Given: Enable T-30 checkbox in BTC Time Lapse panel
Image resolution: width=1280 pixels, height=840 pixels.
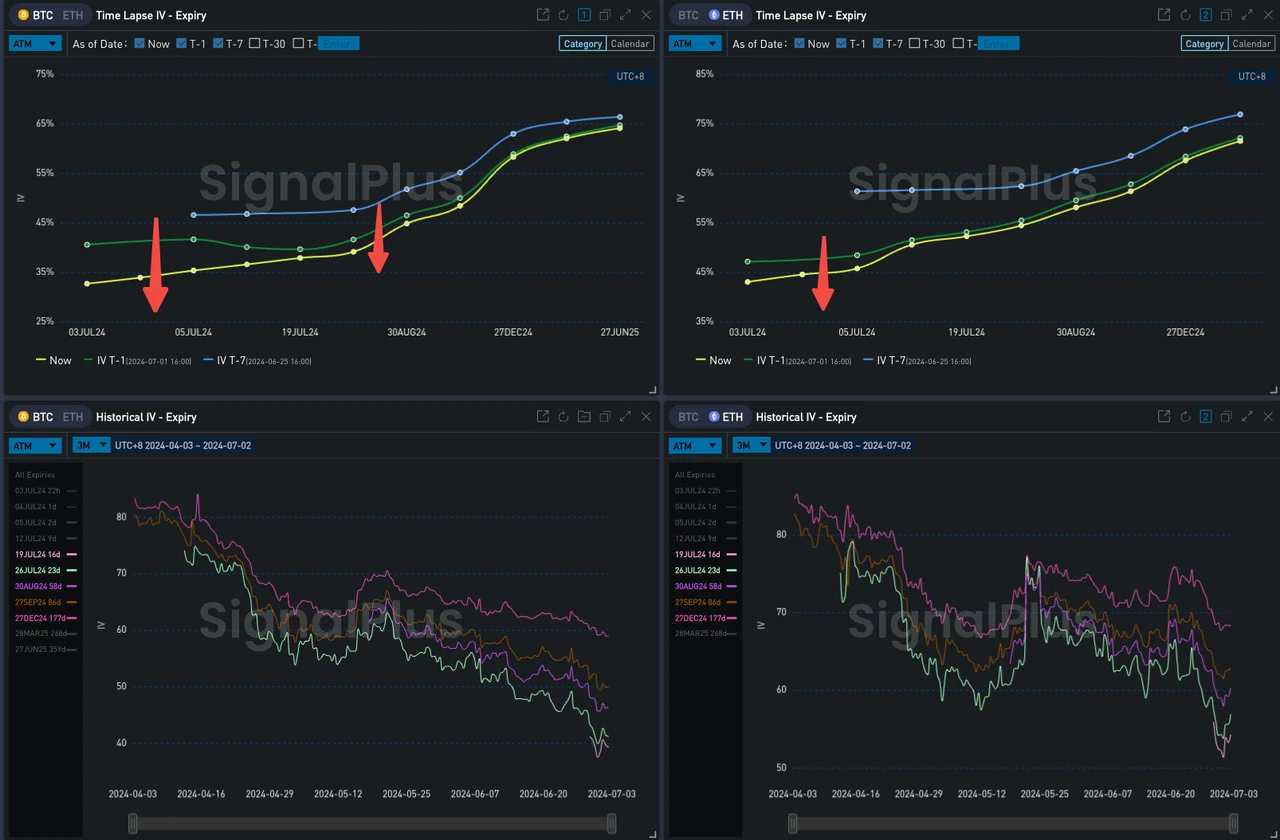Looking at the screenshot, I should [255, 44].
